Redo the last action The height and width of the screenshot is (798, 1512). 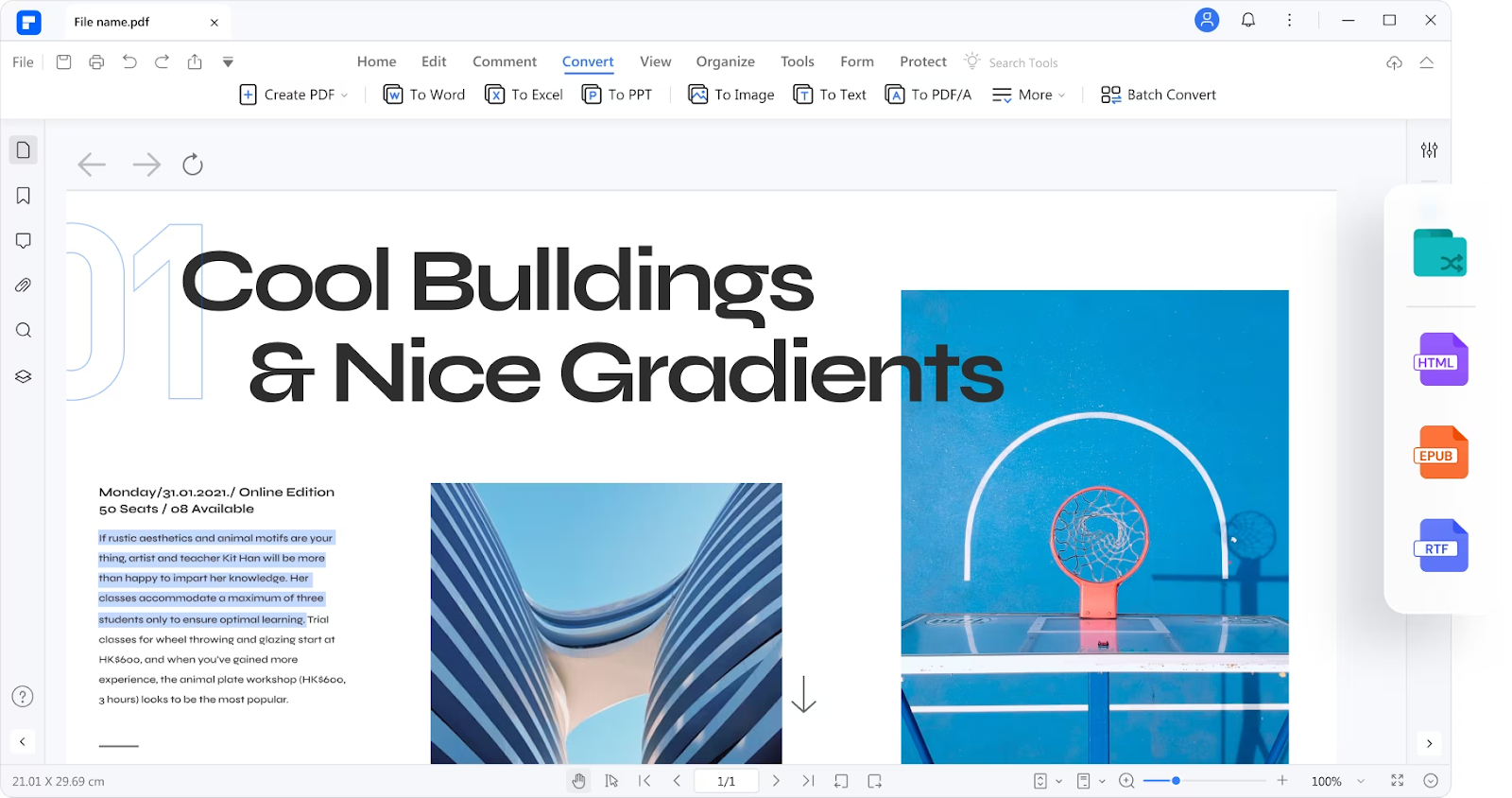162,62
